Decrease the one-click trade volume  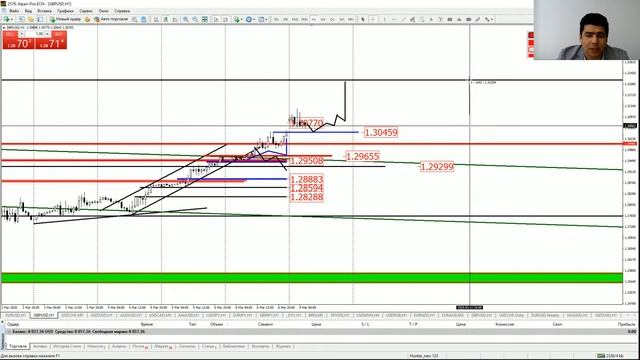point(22,34)
